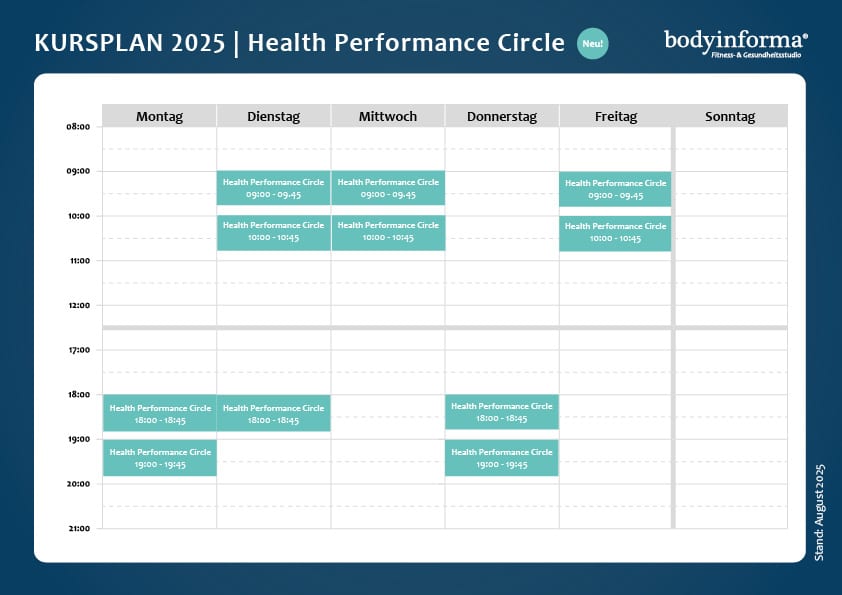Select the Donnerstag column header
This screenshot has height=595, width=842.
click(502, 116)
